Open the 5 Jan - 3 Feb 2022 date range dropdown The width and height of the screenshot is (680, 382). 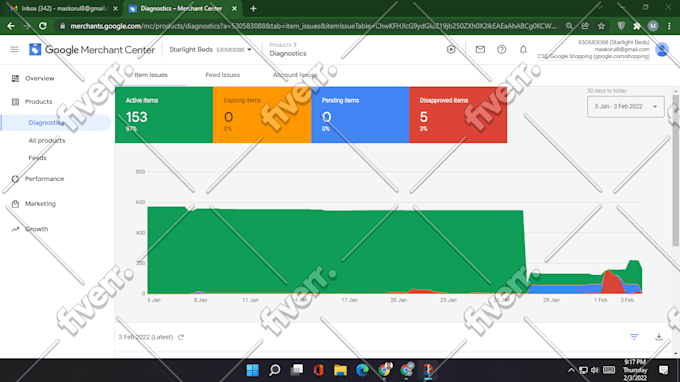point(625,107)
